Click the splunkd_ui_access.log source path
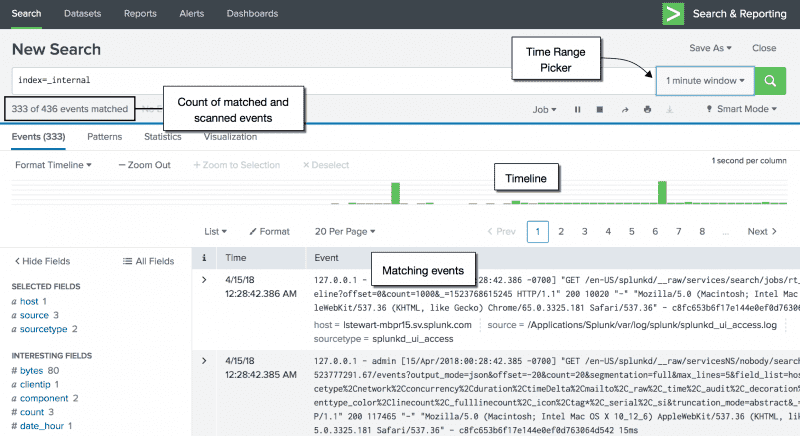Image resolution: width=800 pixels, height=436 pixels. click(652, 325)
